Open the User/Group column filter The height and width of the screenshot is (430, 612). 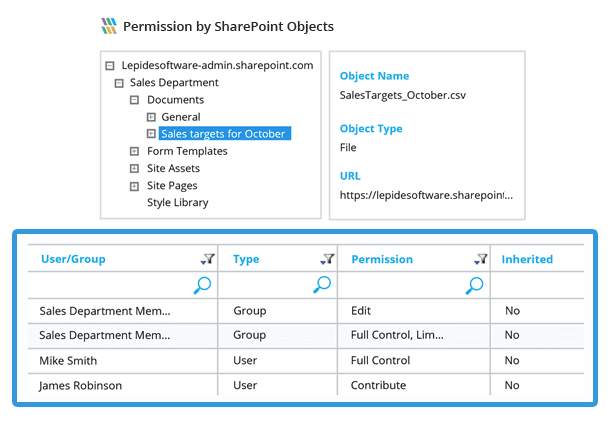coord(208,259)
